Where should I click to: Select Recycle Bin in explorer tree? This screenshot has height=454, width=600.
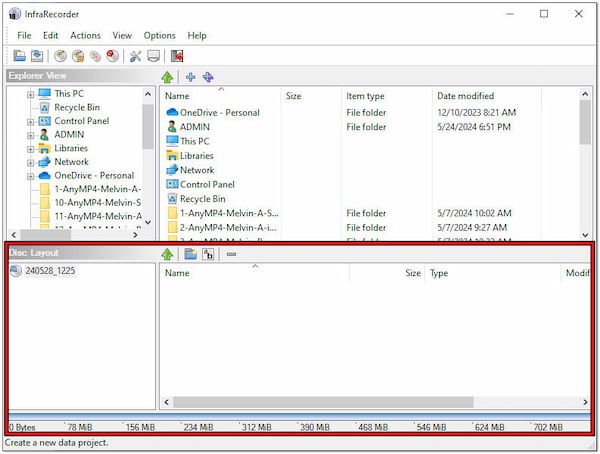coord(77,108)
